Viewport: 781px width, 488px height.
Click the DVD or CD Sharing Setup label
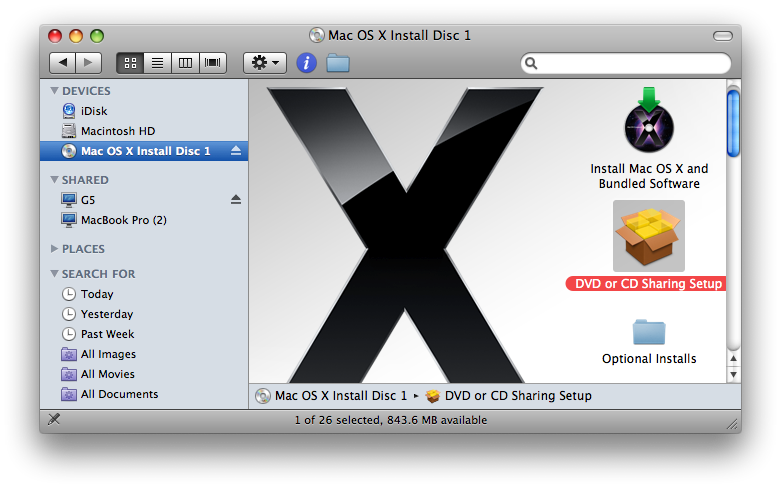(x=647, y=283)
